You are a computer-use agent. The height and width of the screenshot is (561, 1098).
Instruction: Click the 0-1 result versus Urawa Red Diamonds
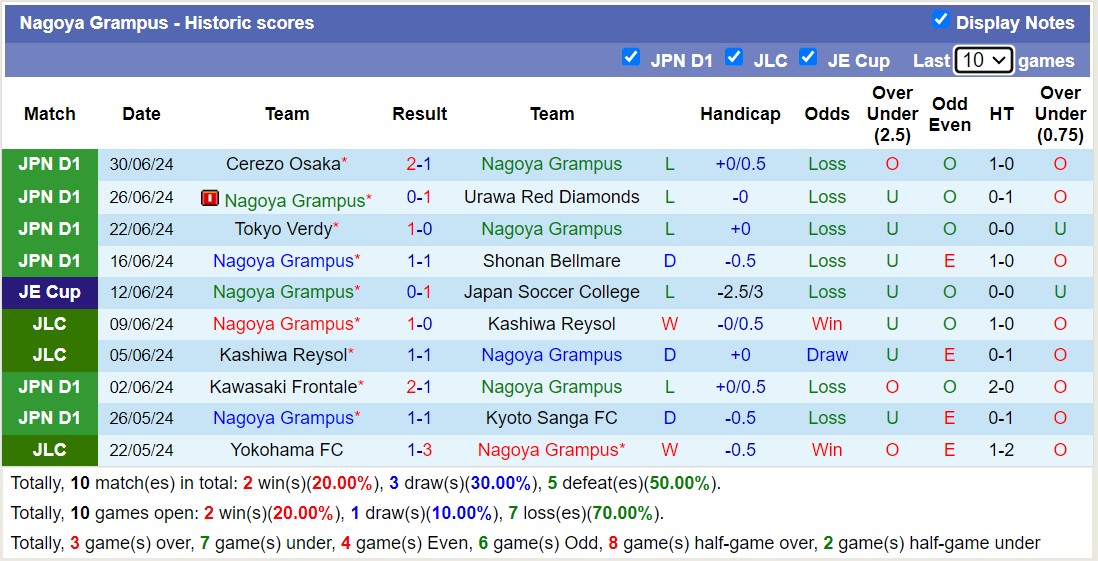pyautogui.click(x=419, y=197)
